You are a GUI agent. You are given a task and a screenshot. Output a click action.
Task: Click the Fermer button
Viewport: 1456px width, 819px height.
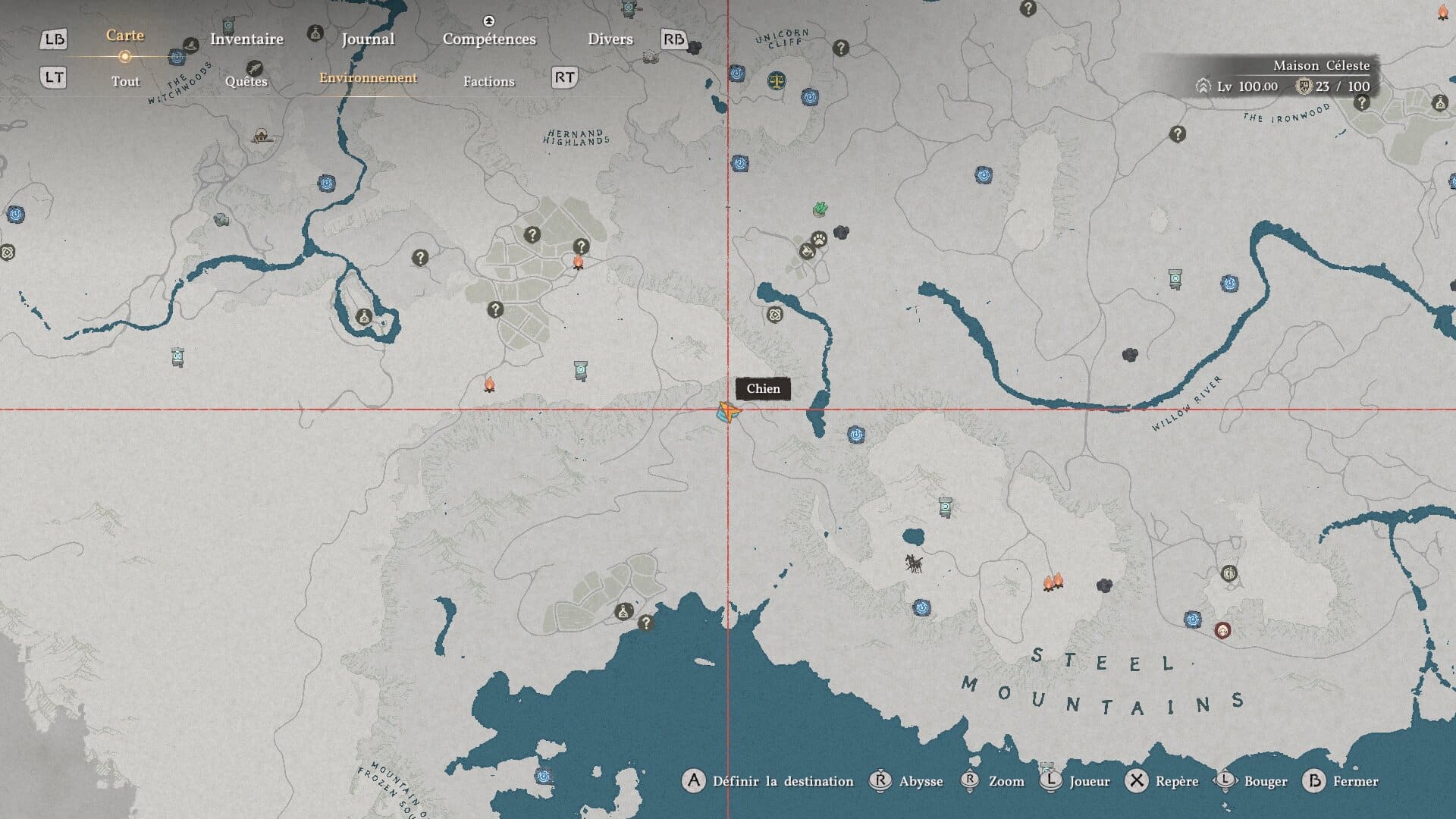pyautogui.click(x=1354, y=781)
